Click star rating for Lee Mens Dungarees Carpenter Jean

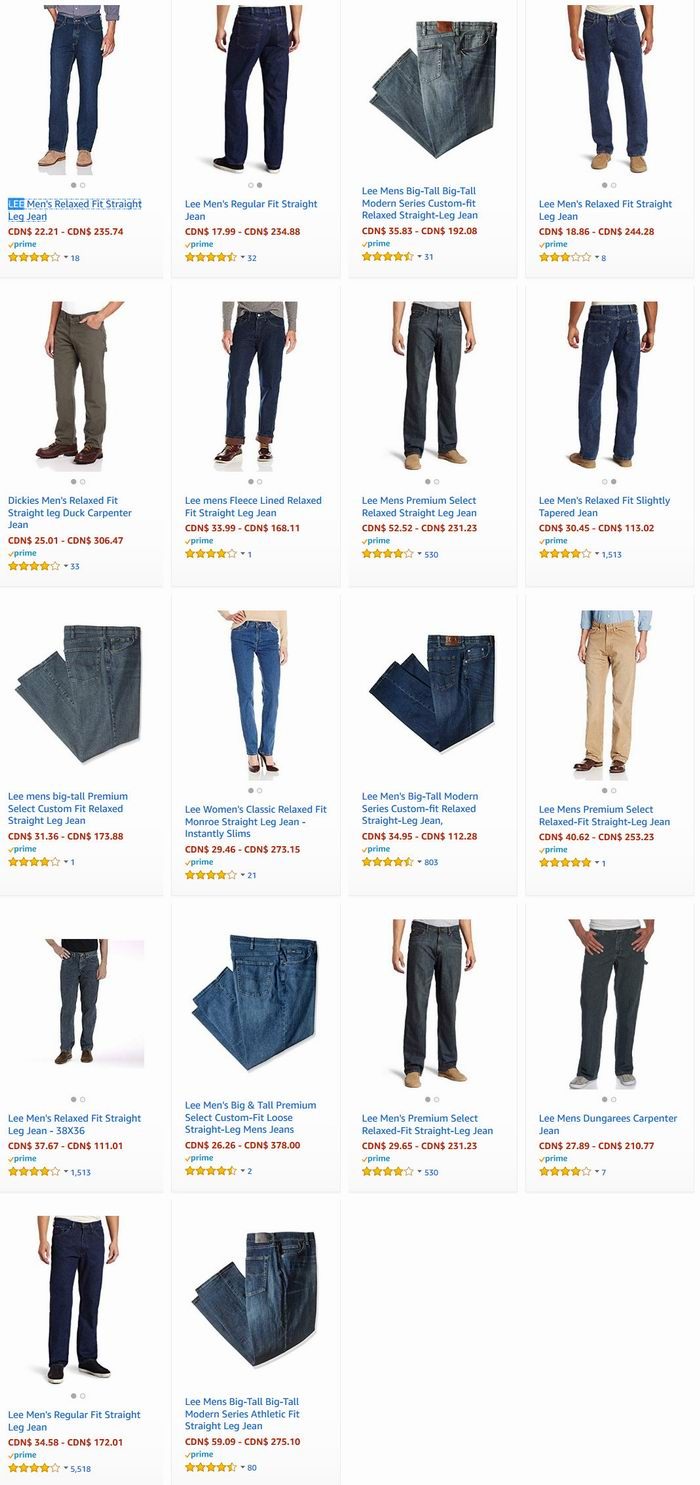tap(565, 1172)
